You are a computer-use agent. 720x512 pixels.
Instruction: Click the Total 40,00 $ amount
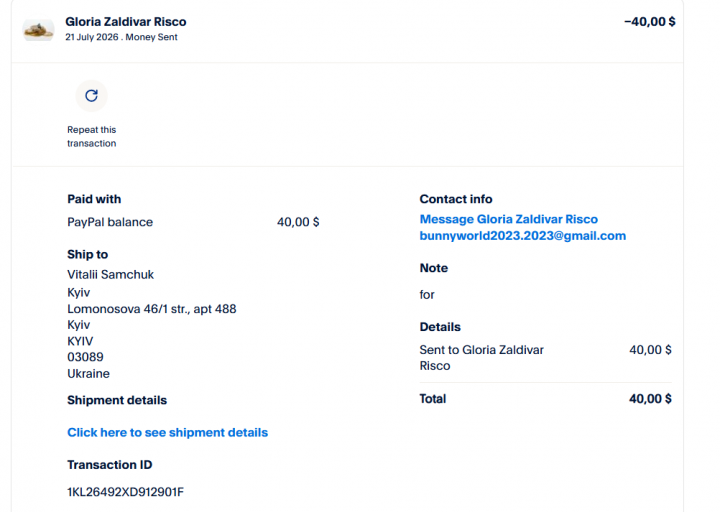click(650, 399)
